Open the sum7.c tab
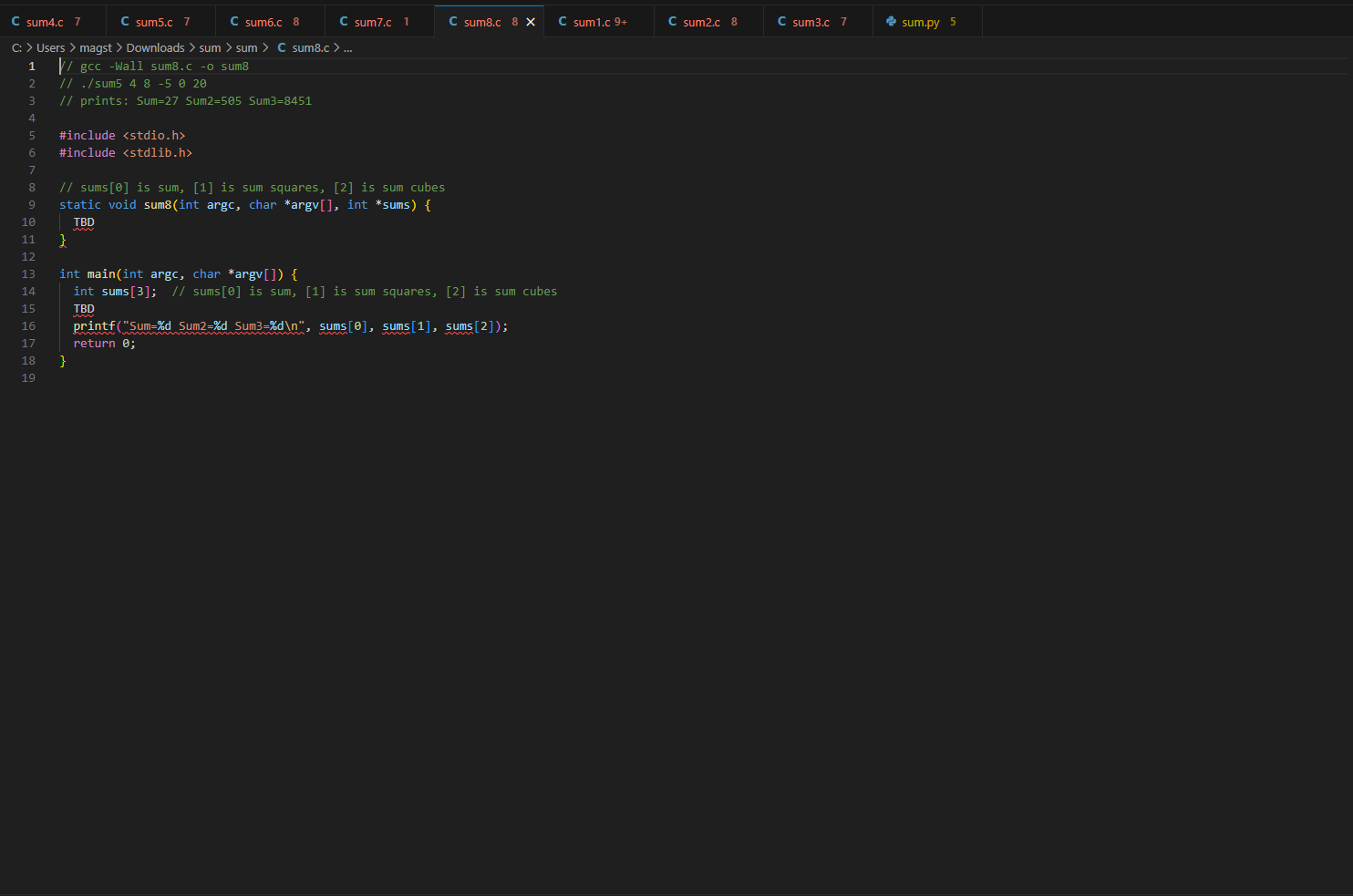 pos(380,22)
